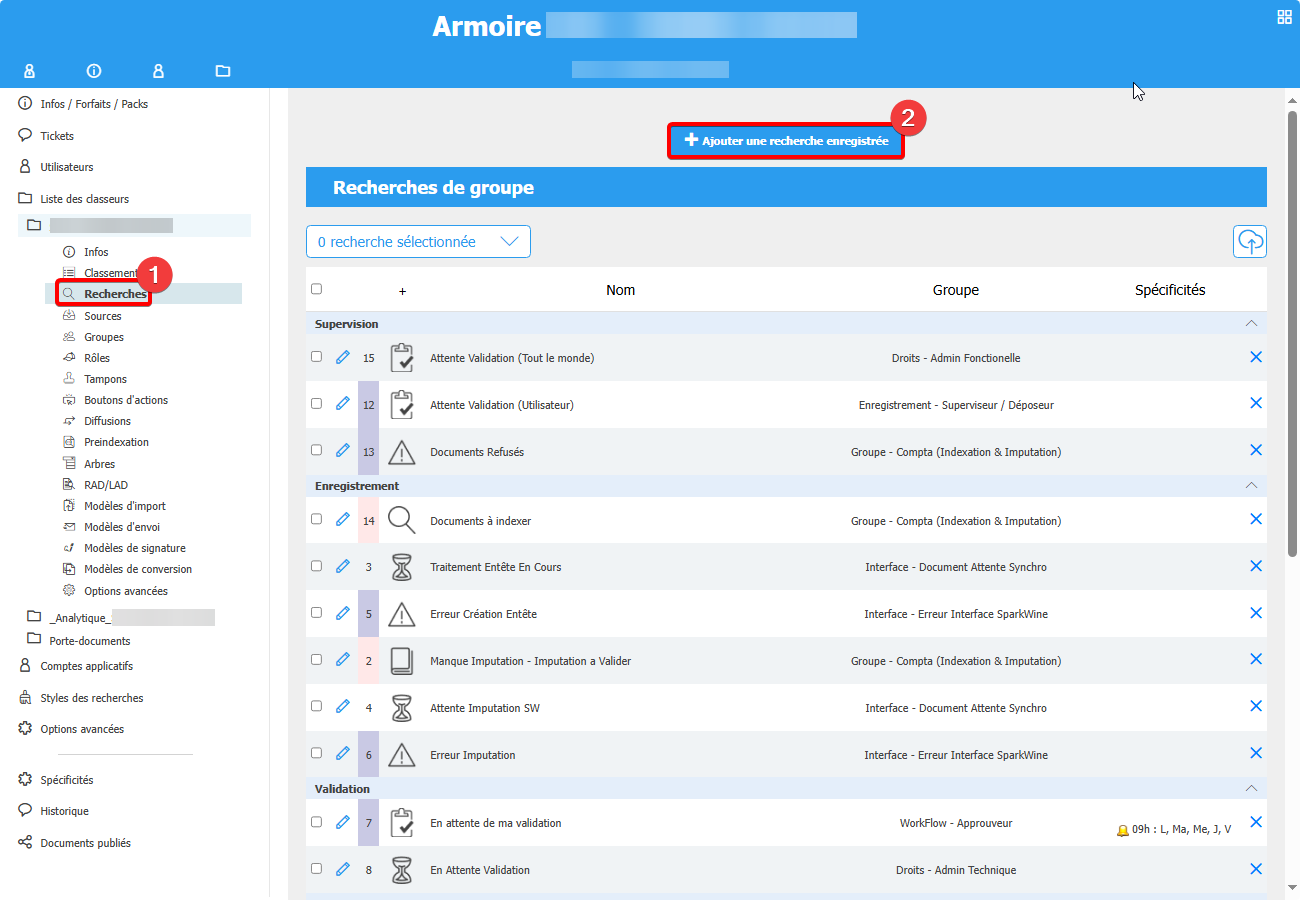
Task: Open Styles des recherches link
Action: [91, 698]
